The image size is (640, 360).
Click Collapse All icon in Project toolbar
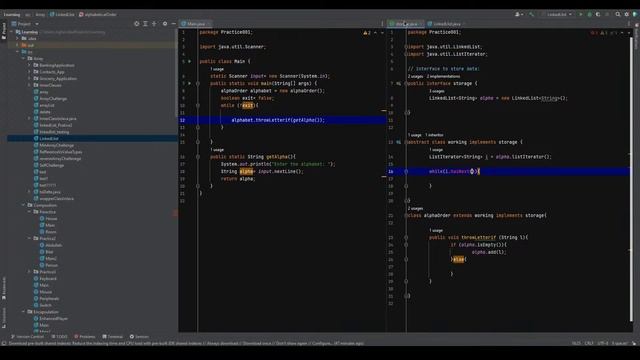click(154, 24)
